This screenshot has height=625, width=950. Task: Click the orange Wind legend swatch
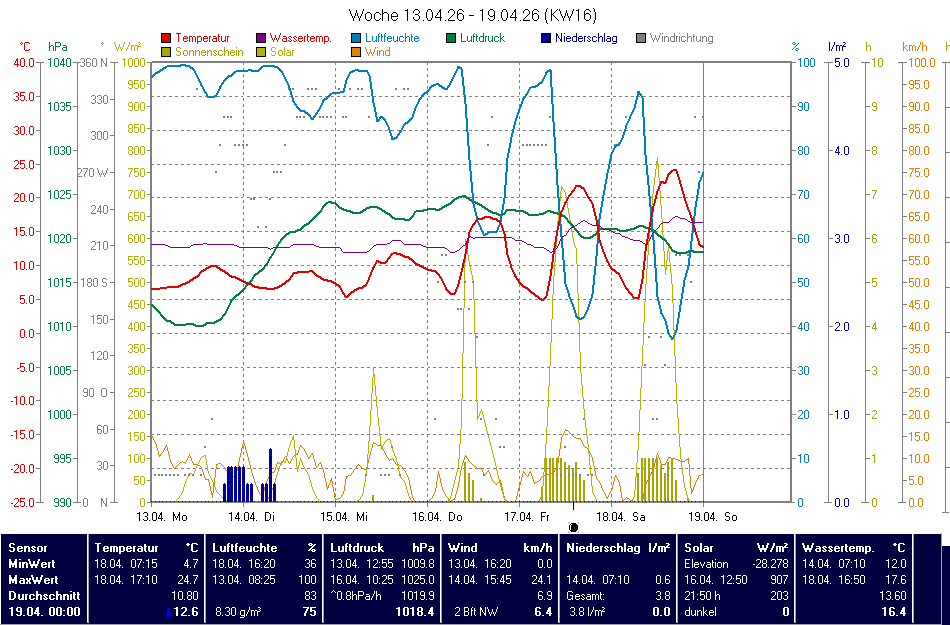(357, 52)
